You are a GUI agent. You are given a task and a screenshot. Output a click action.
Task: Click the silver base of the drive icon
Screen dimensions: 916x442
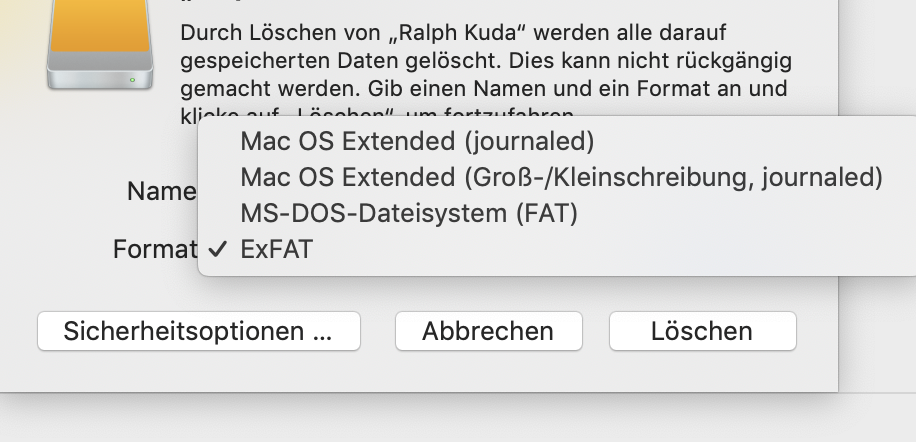pos(101,78)
